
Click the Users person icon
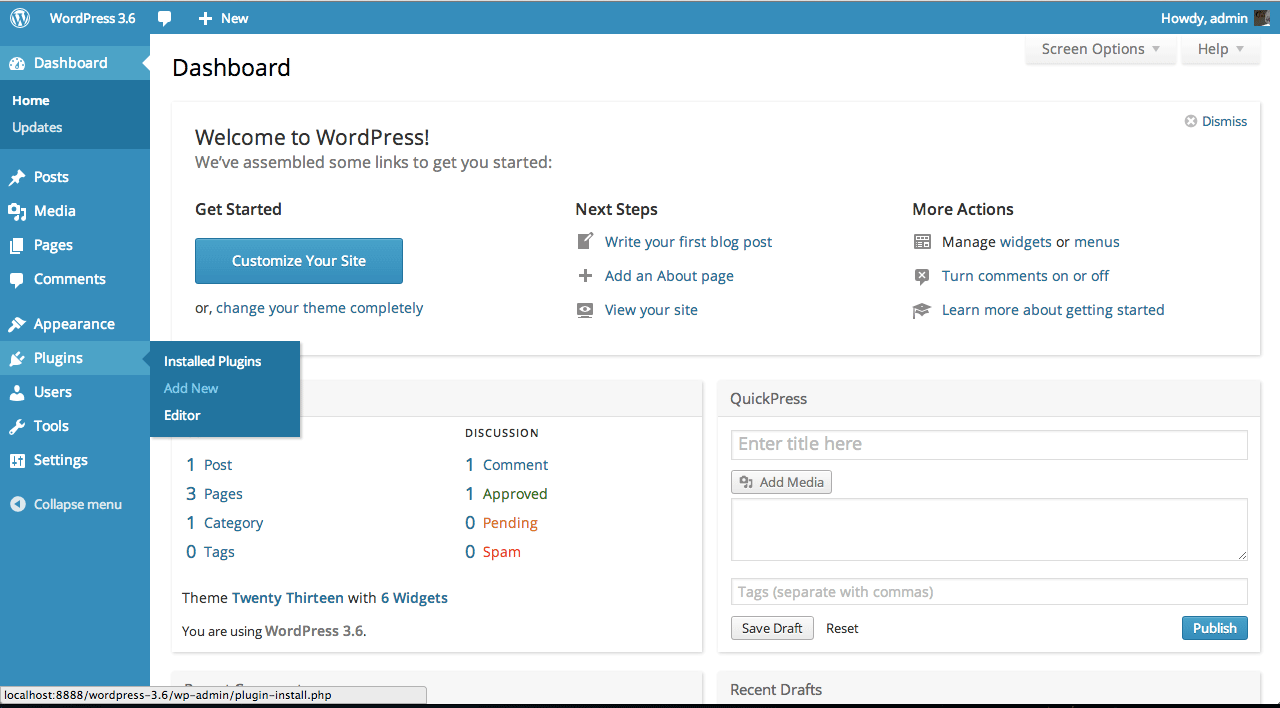pos(17,392)
